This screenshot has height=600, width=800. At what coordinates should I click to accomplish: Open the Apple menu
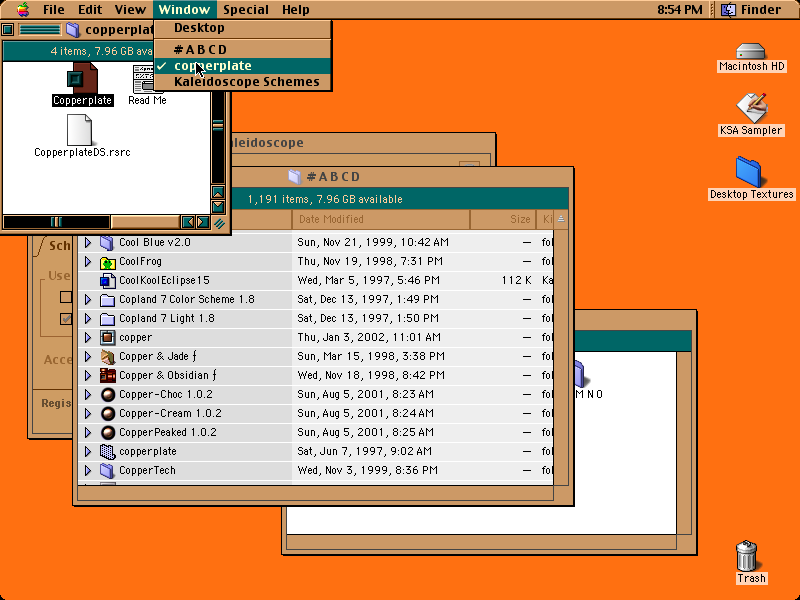point(23,9)
